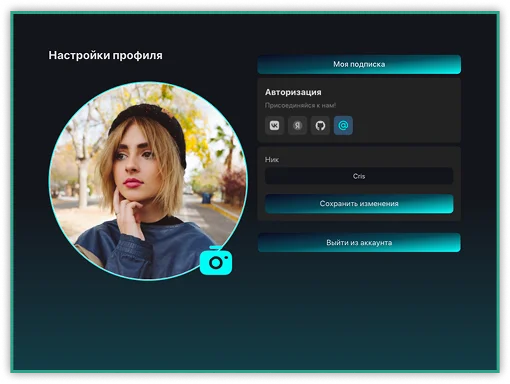
Task: Click the Авторизация section title
Action: tap(293, 92)
